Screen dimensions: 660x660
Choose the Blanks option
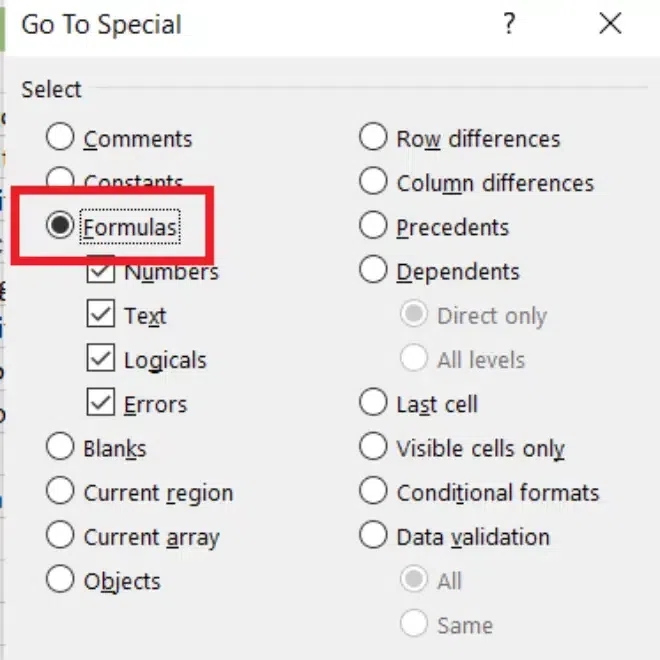click(x=60, y=448)
